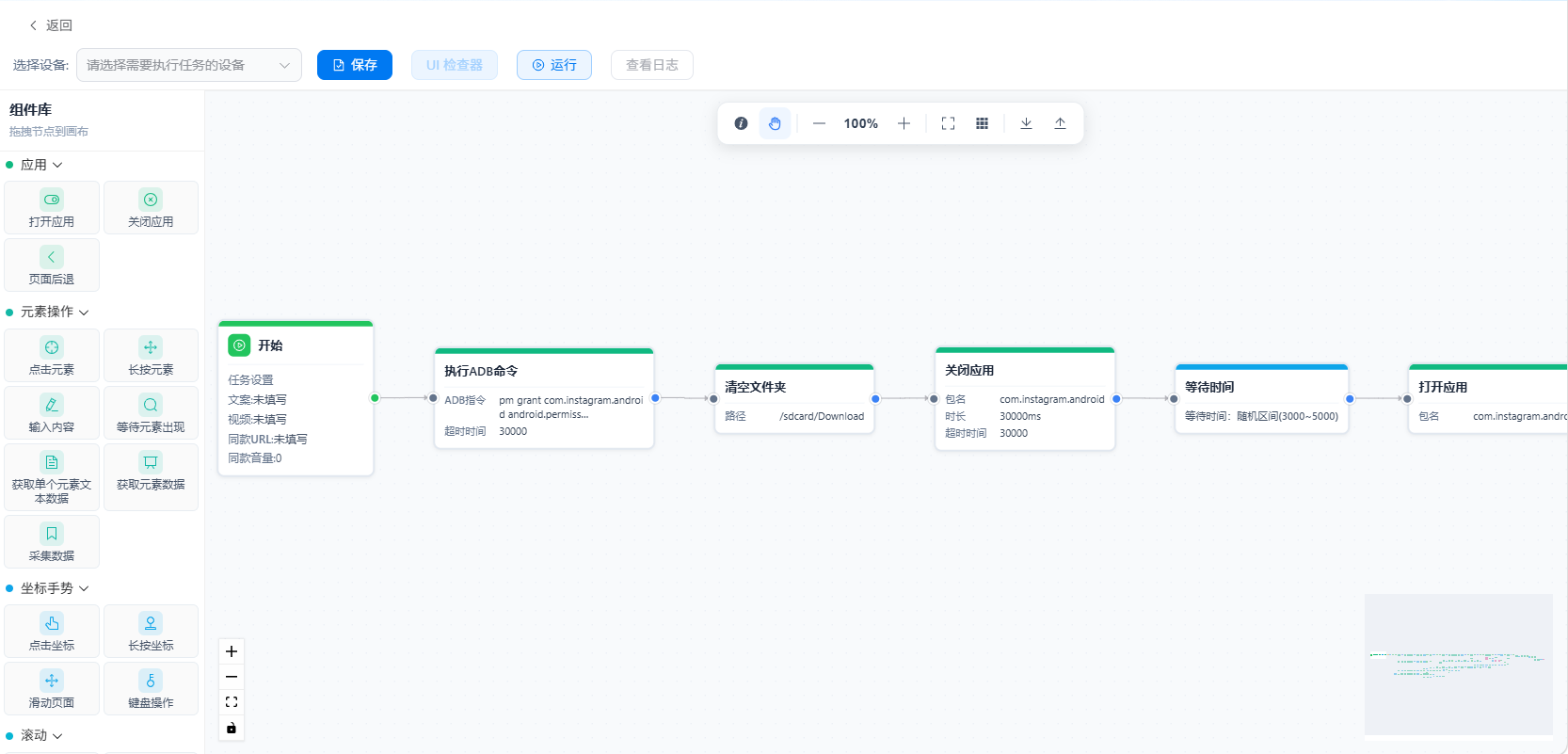Click the 保存 button
The height and width of the screenshot is (754, 1568).
pos(355,65)
